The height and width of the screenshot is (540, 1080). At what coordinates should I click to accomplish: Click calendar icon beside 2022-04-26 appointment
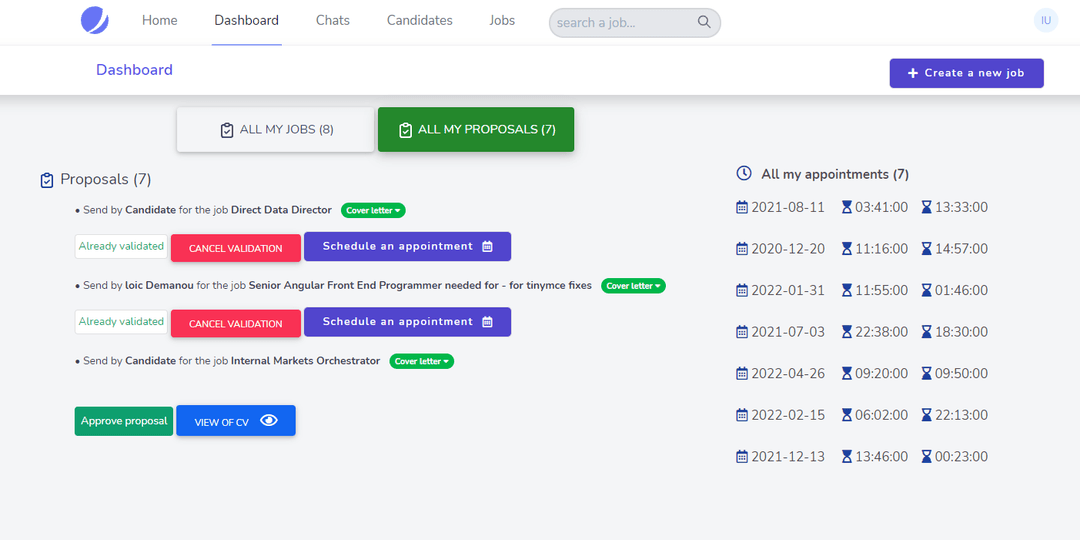[742, 373]
